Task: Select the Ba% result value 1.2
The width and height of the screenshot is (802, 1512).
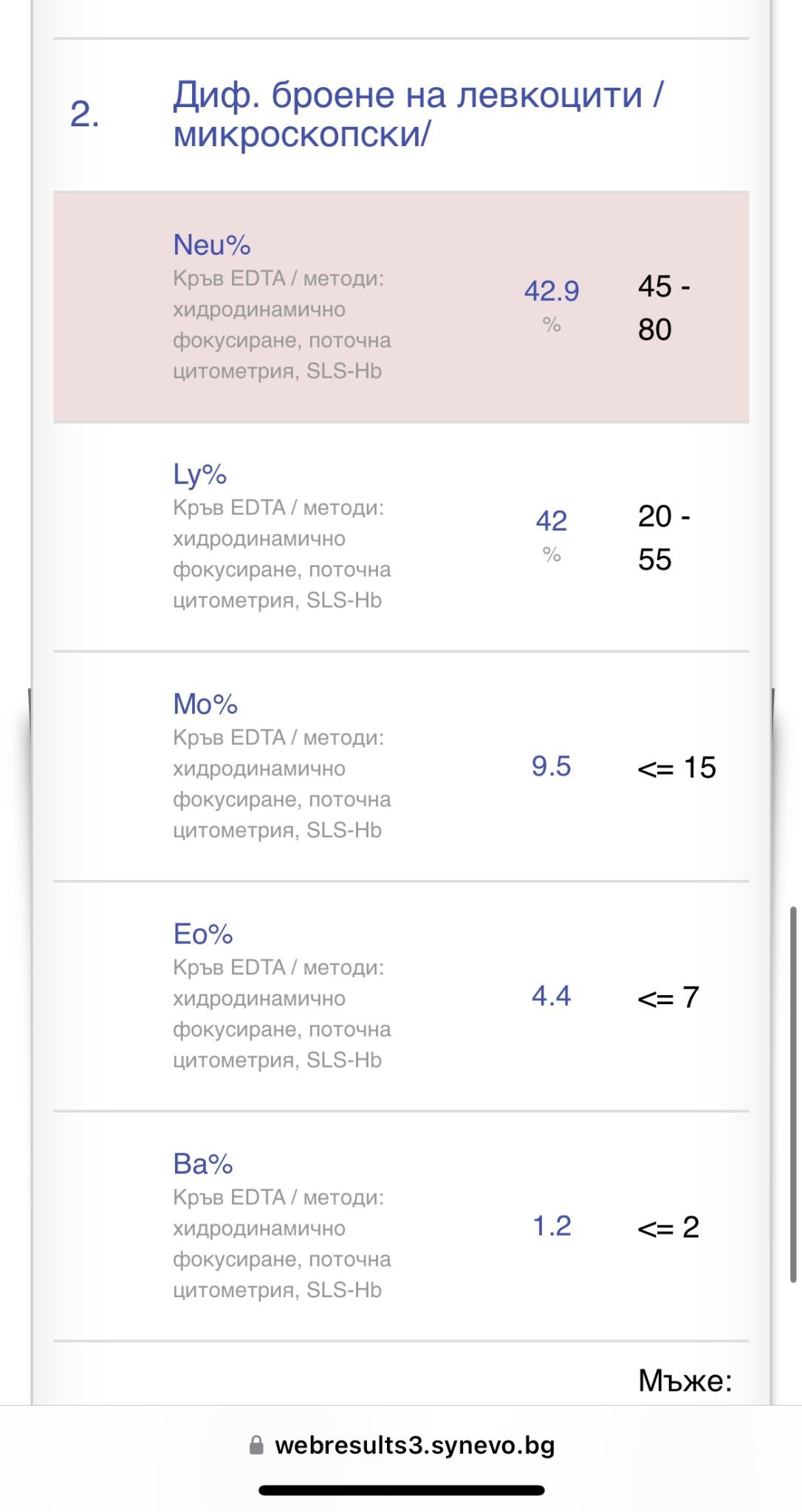Action: click(x=552, y=1226)
